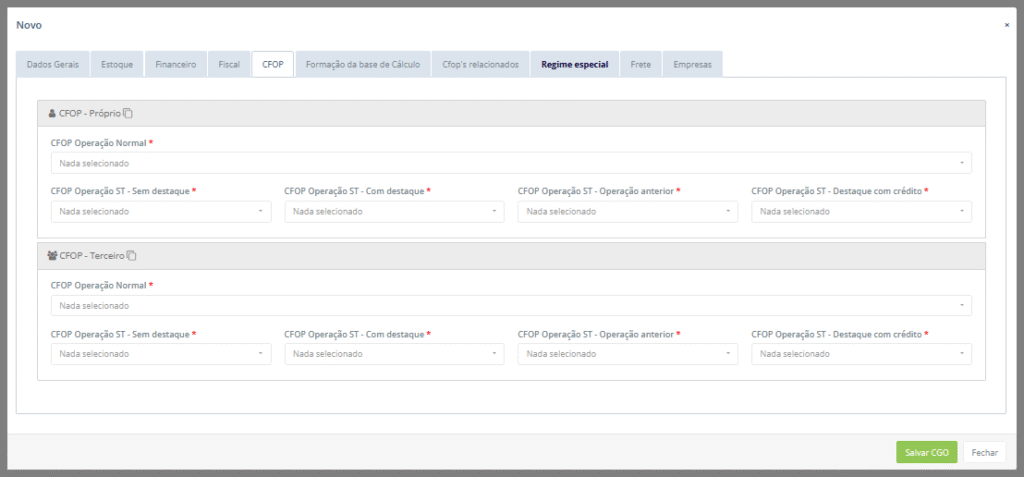This screenshot has width=1024, height=477.
Task: Open Formação da base de Cálculo tab
Action: [364, 64]
